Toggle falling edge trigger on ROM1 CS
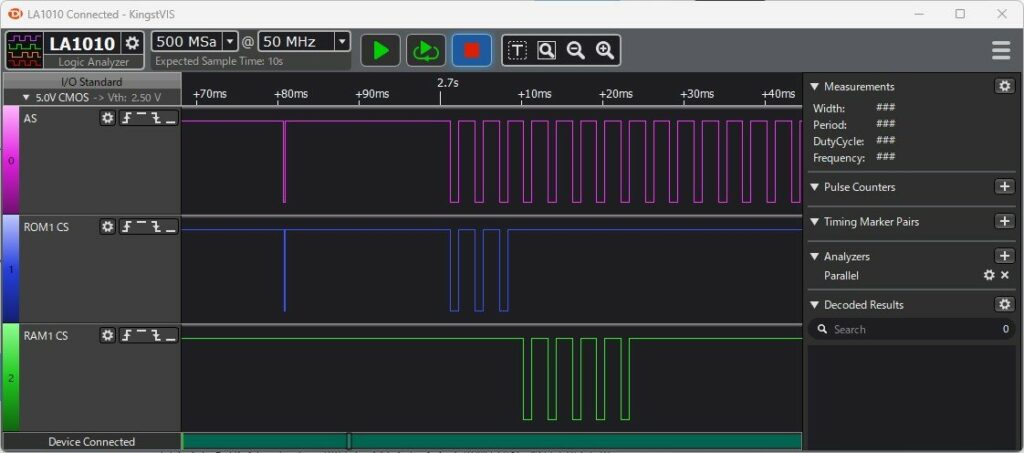The image size is (1024, 453). coord(157,227)
